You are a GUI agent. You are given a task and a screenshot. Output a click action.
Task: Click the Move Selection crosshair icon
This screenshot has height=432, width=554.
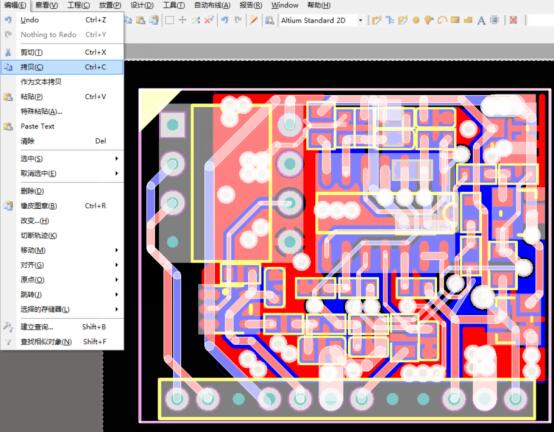pyautogui.click(x=182, y=20)
